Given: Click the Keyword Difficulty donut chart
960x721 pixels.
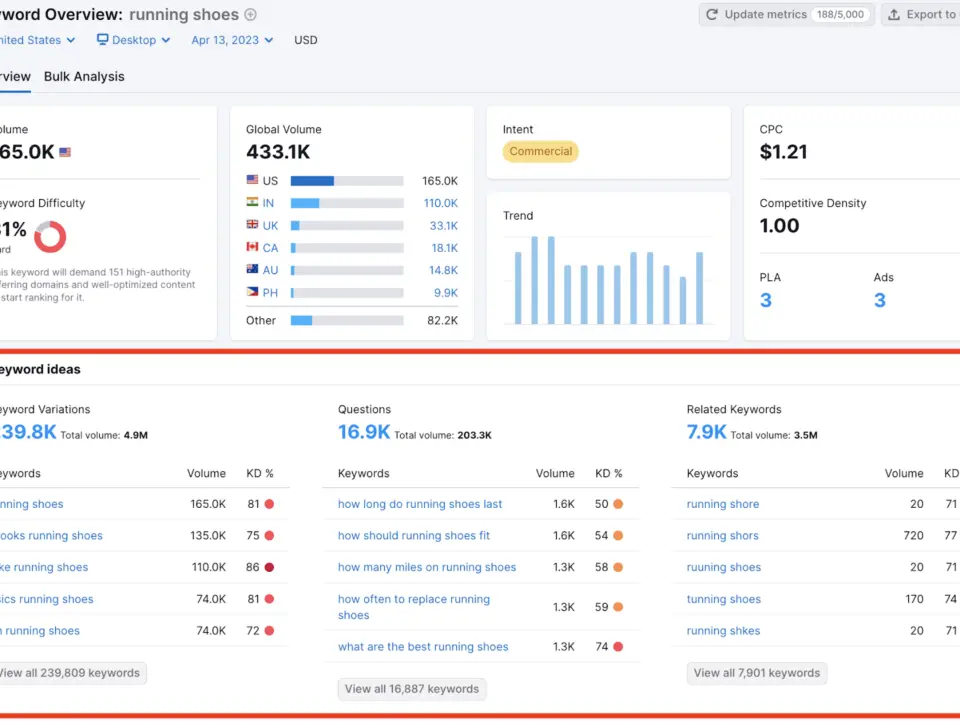Looking at the screenshot, I should [x=50, y=236].
